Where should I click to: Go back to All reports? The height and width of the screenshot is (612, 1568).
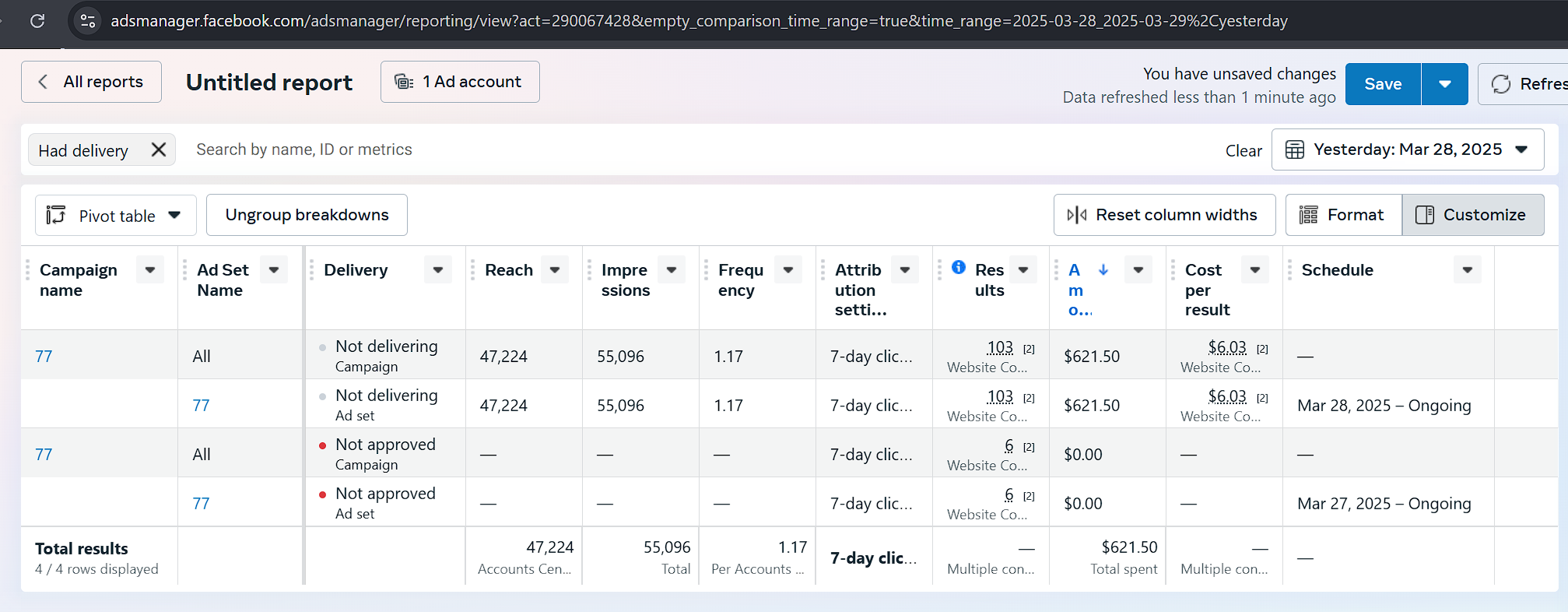(x=92, y=82)
